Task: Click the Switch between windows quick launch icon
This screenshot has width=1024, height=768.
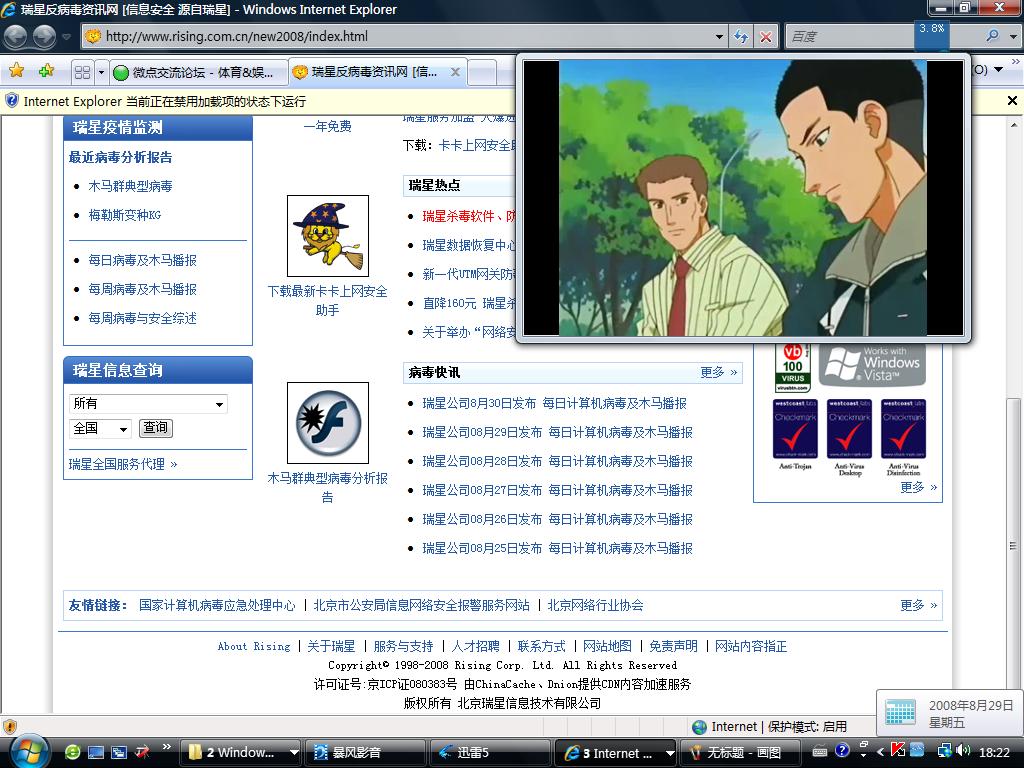Action: click(119, 752)
